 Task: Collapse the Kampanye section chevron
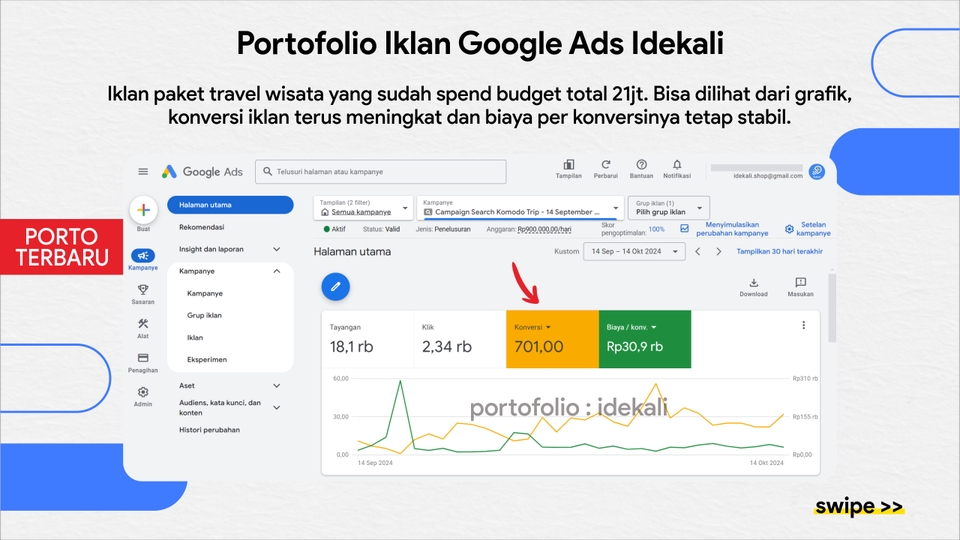click(x=277, y=271)
